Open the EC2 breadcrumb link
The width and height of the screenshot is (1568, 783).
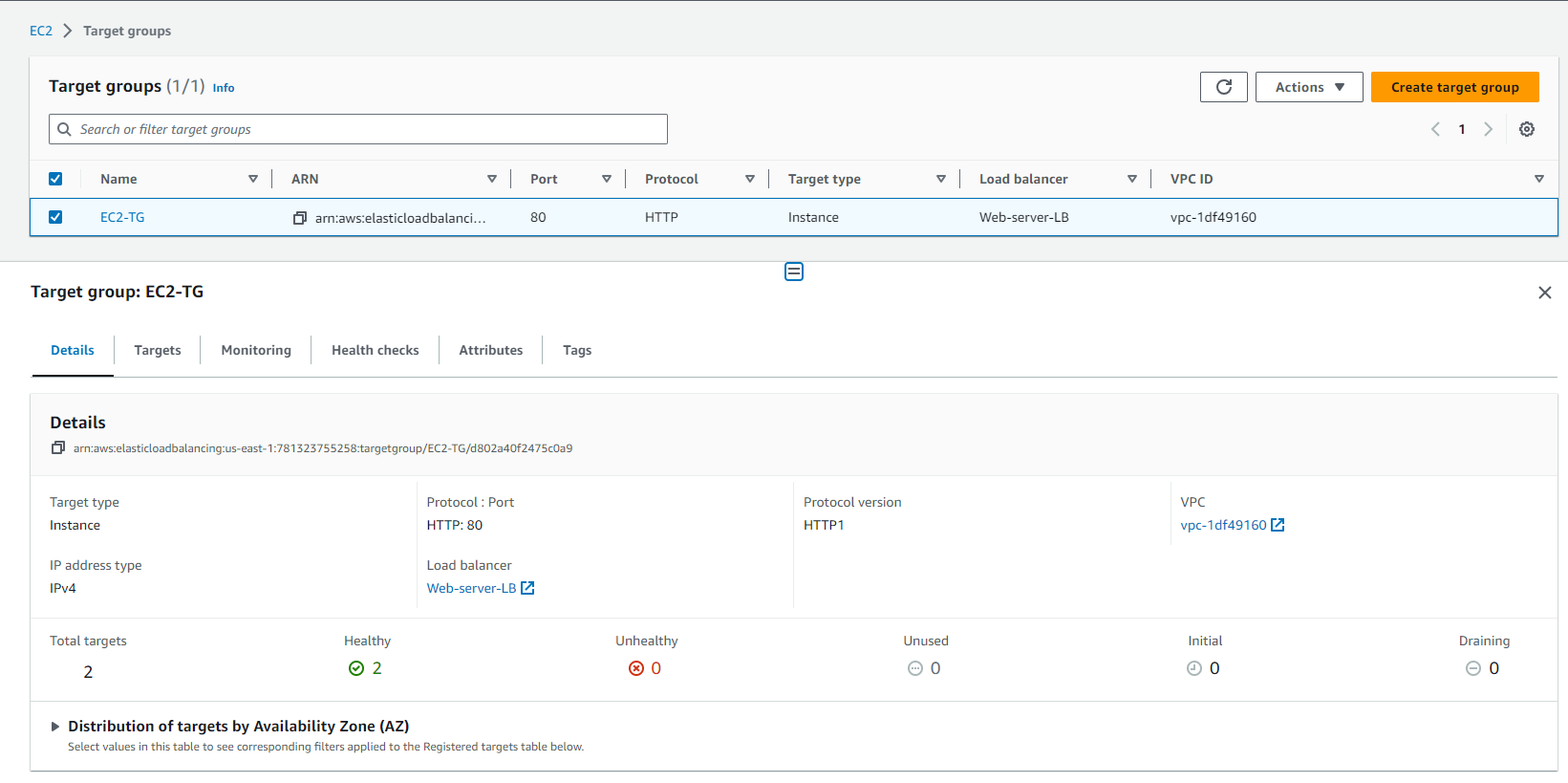(x=41, y=31)
